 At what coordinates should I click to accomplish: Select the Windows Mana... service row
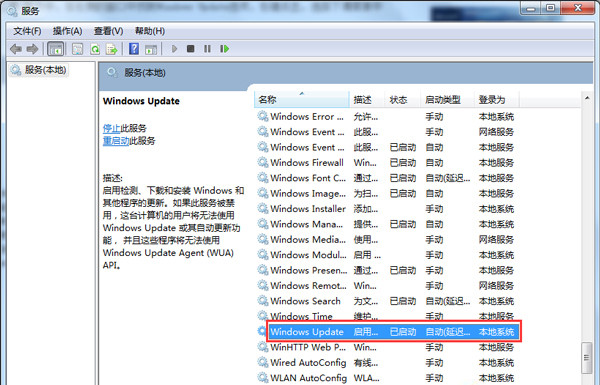pyautogui.click(x=386, y=224)
